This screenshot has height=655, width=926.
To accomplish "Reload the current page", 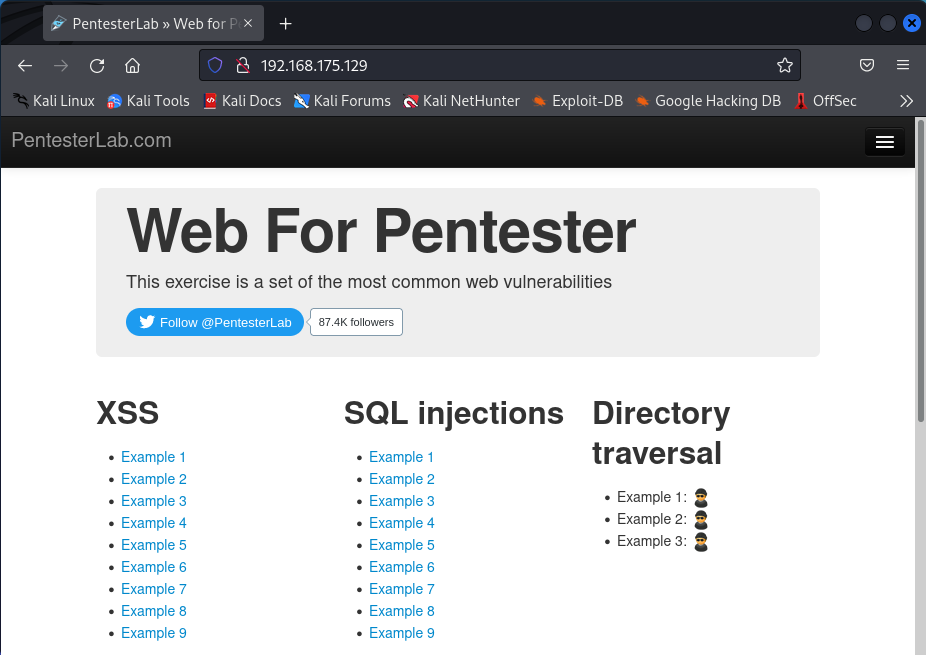I will pyautogui.click(x=97, y=66).
